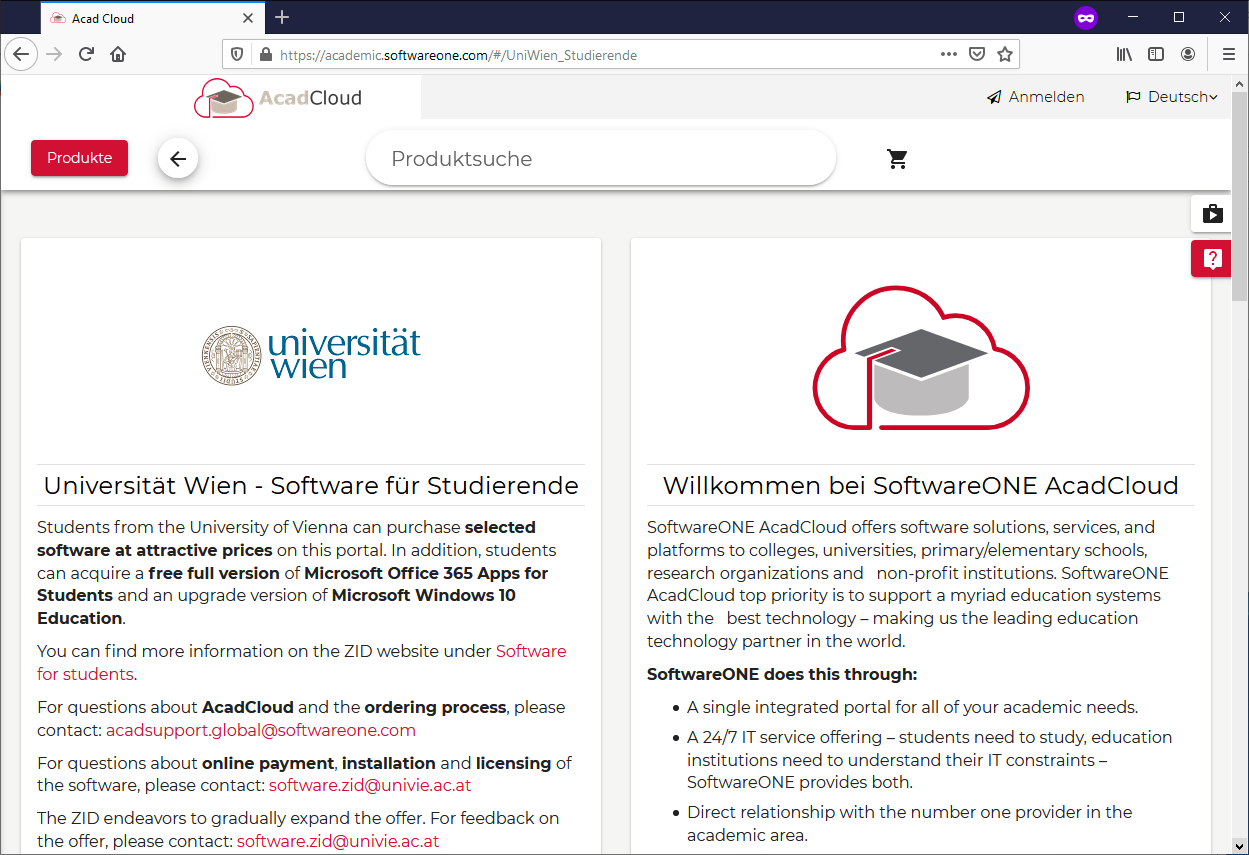Open page actions three-dot menu in address bar
Image resolution: width=1249 pixels, height=855 pixels.
click(x=948, y=54)
